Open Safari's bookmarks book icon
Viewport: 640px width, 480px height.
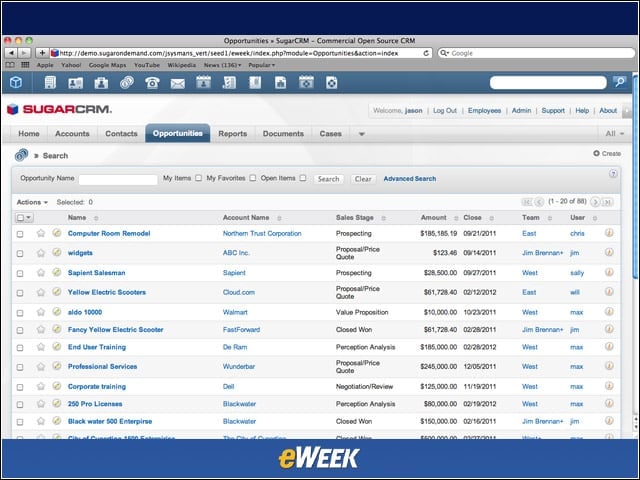10,65
